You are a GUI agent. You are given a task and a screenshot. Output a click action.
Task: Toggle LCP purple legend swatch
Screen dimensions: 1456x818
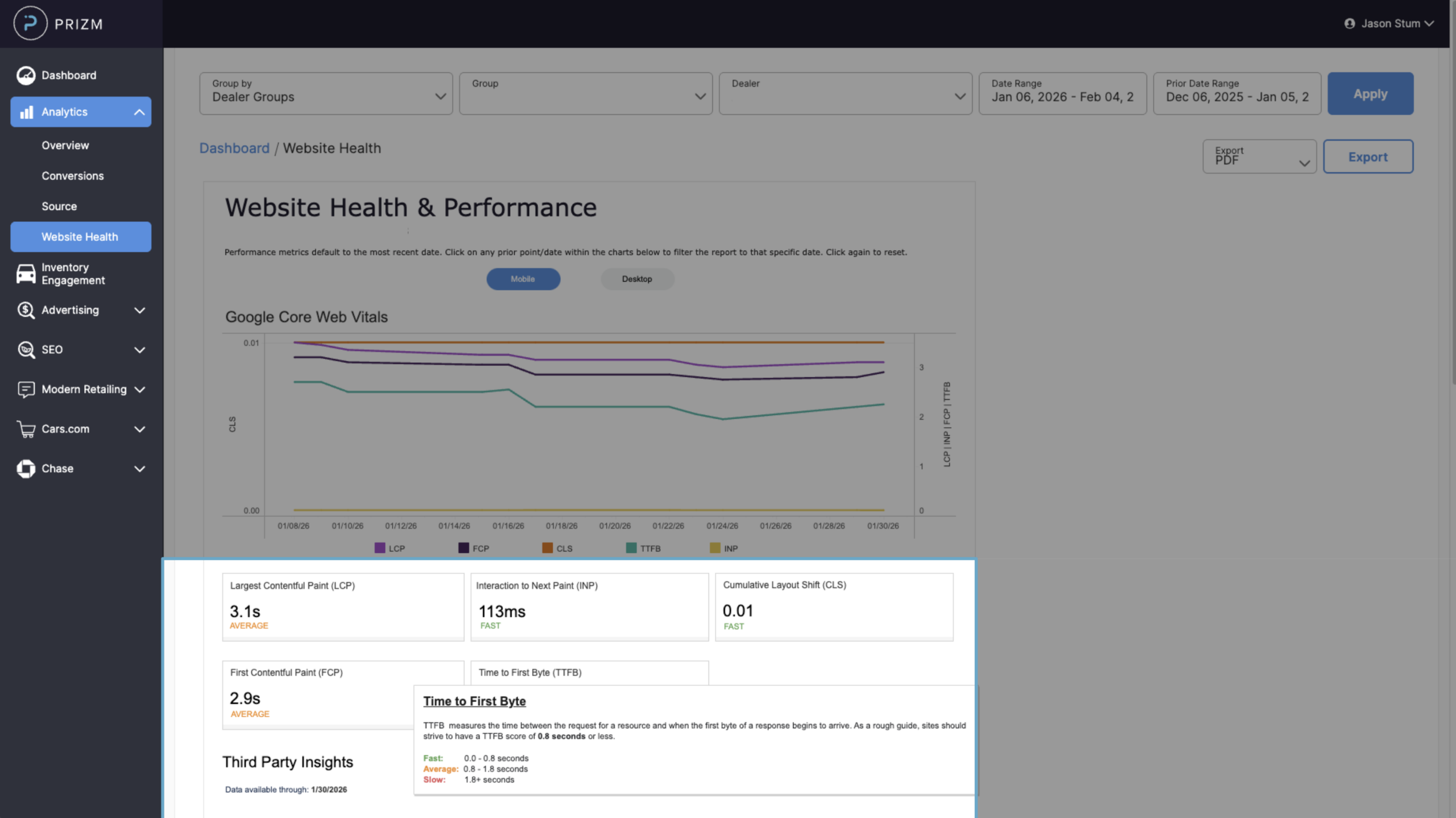click(x=380, y=548)
